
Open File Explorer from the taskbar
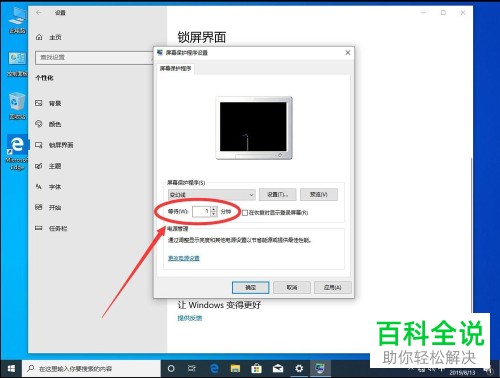(235, 369)
